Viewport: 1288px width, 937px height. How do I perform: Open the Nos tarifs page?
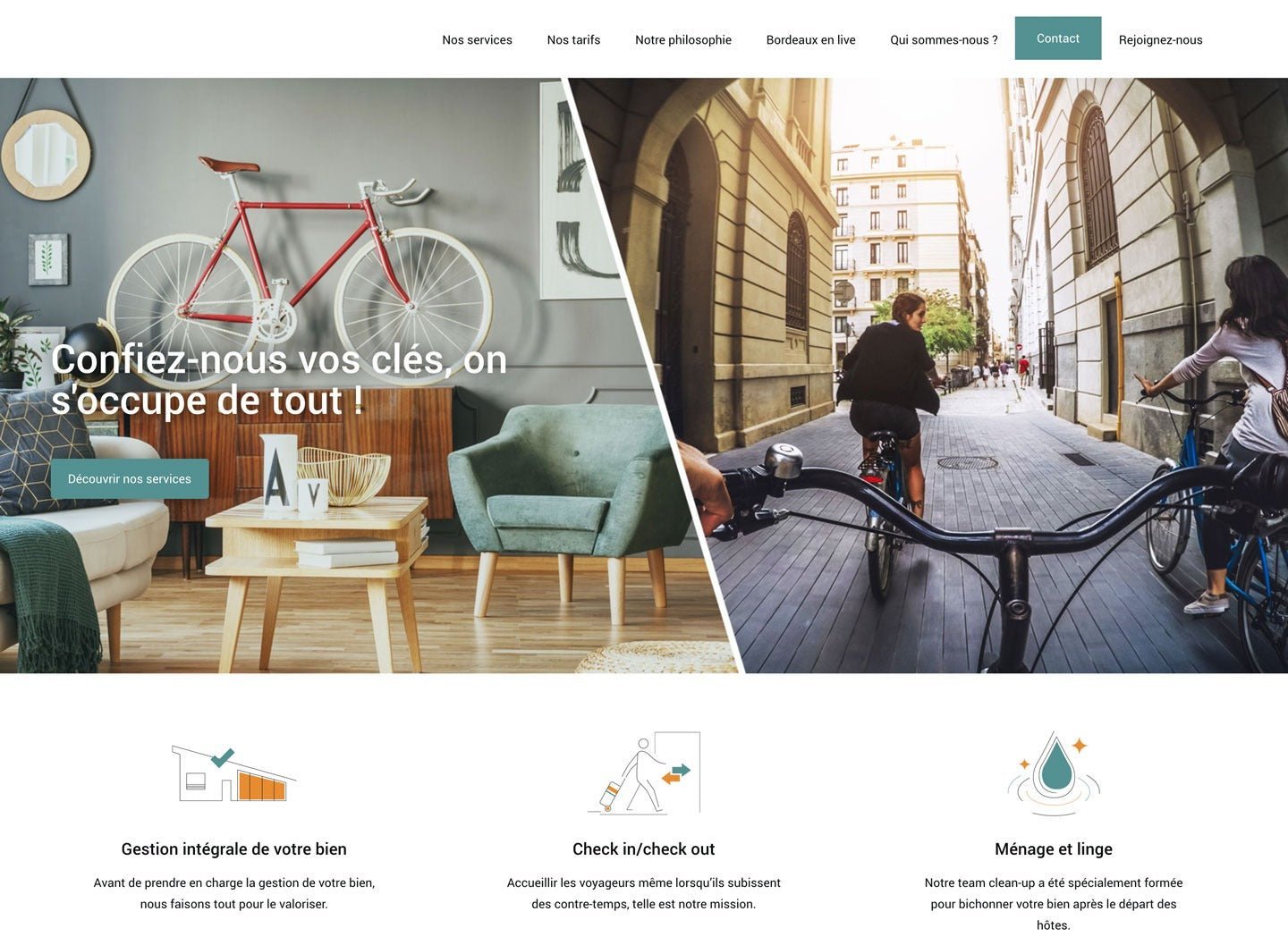point(573,39)
